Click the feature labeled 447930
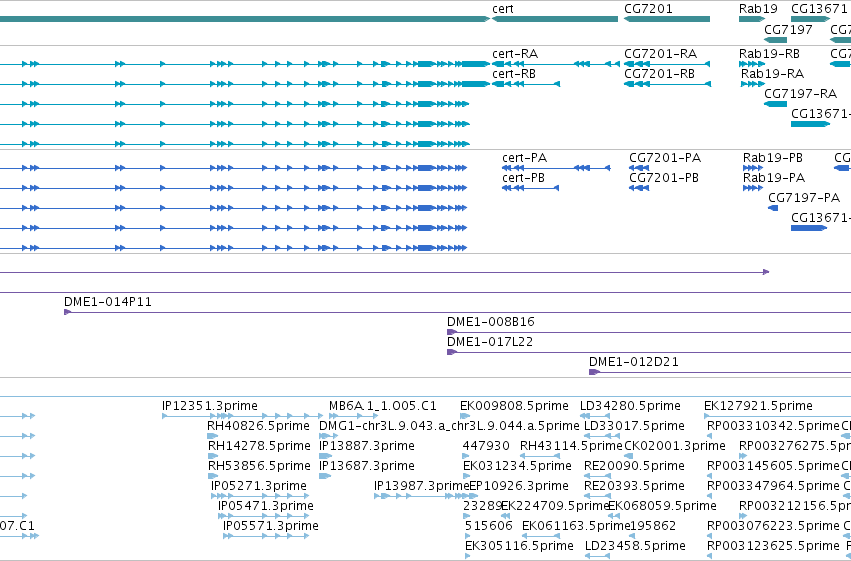Screen dimensions: 851x561 coord(486,447)
